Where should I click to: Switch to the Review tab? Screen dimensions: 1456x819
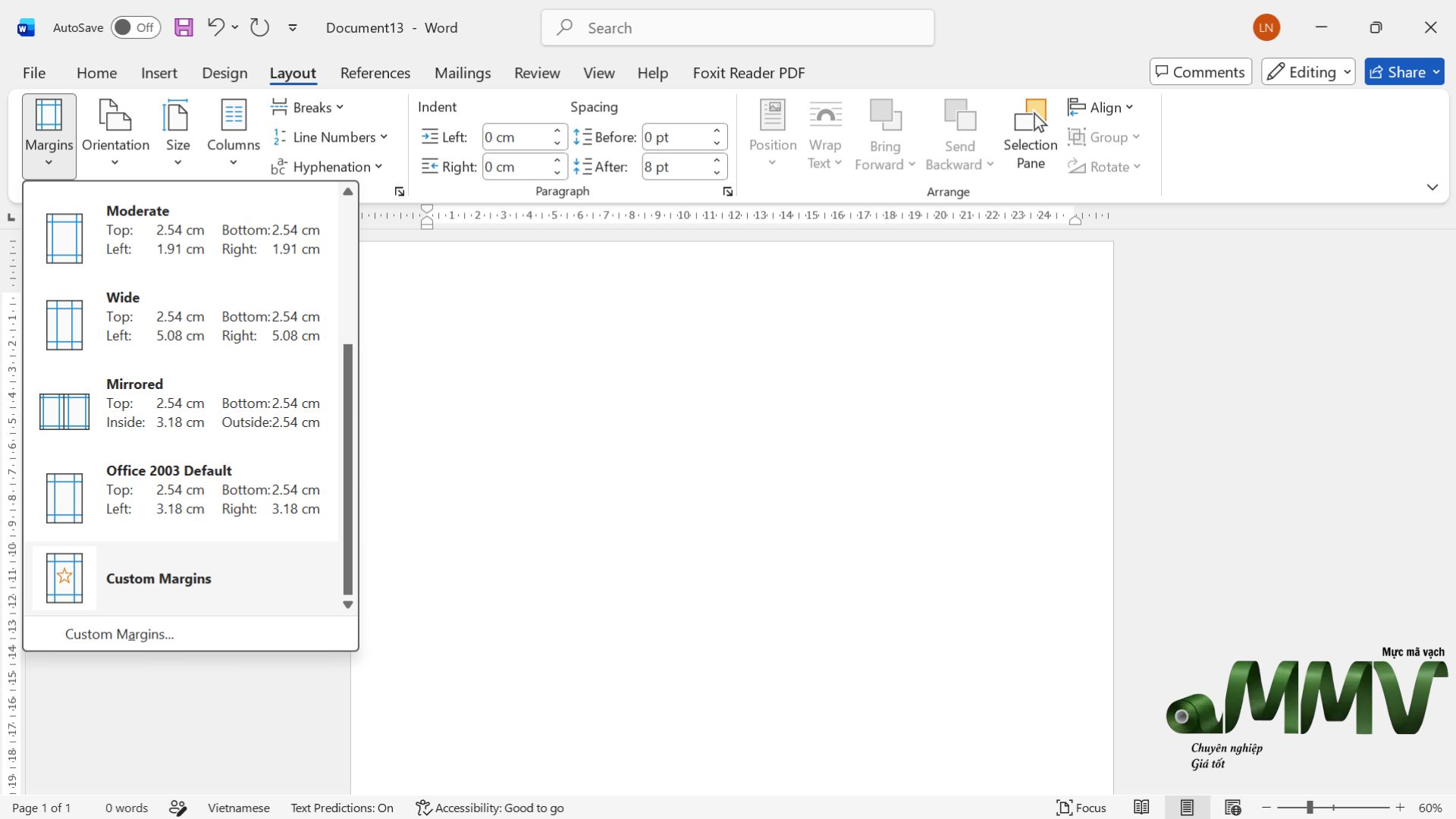coord(537,73)
